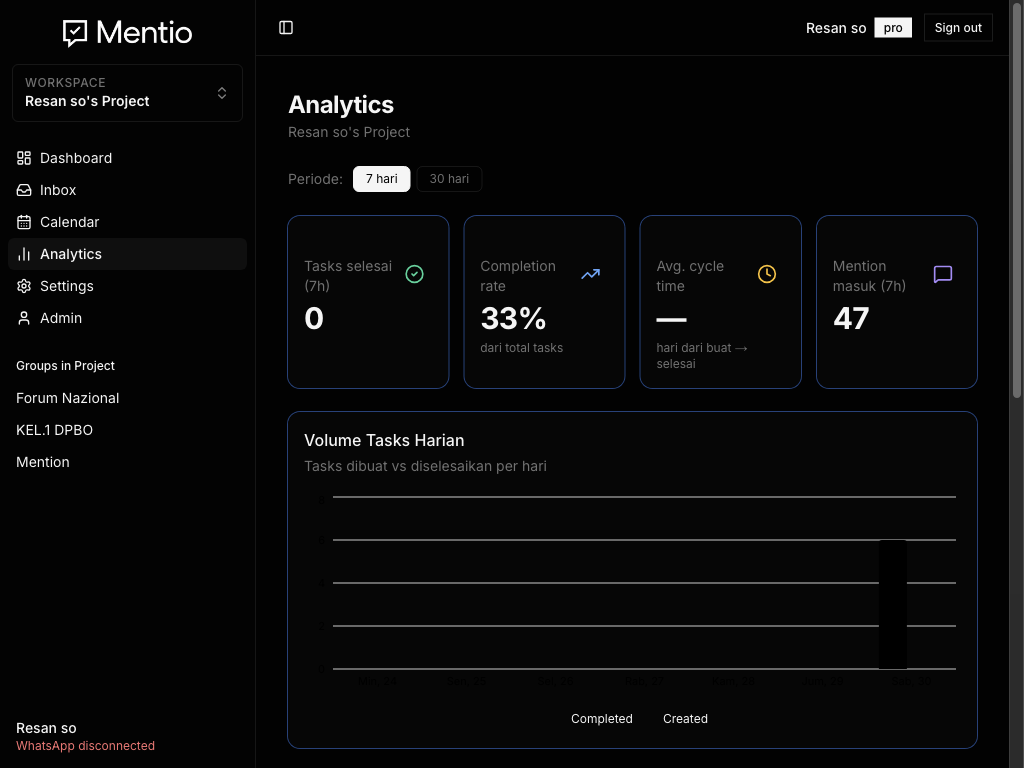Toggle the Created series in chart legend
The width and height of the screenshot is (1024, 768).
pos(685,718)
